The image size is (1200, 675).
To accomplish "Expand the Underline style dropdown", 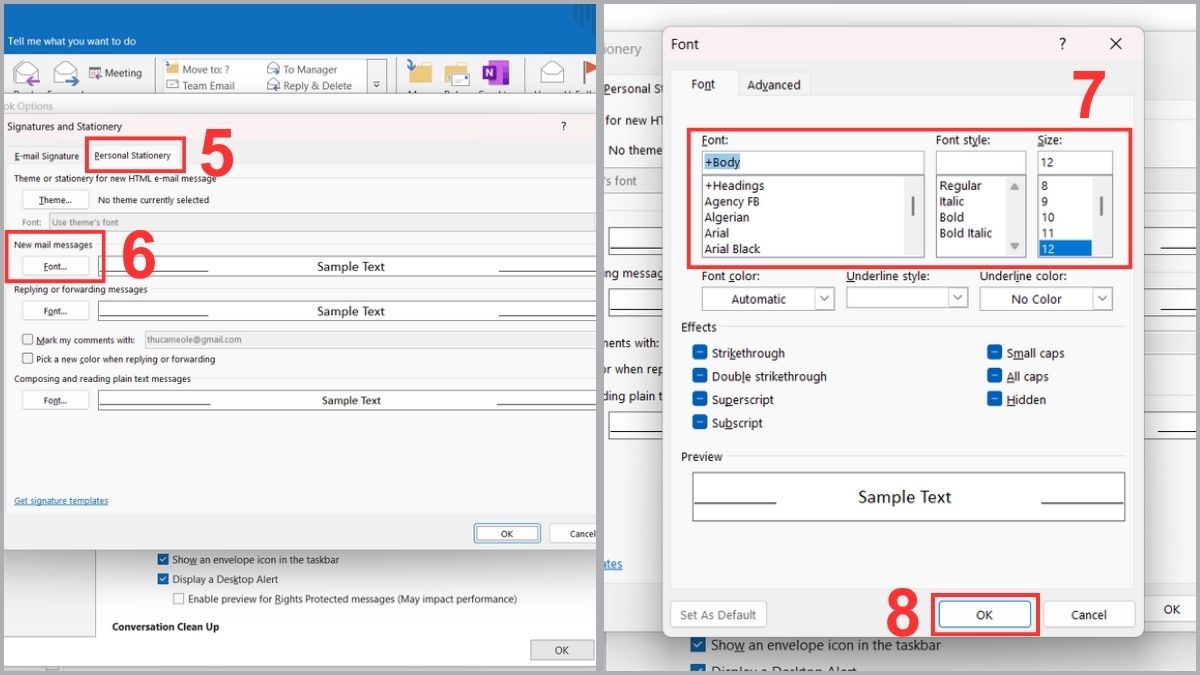I will [906, 298].
